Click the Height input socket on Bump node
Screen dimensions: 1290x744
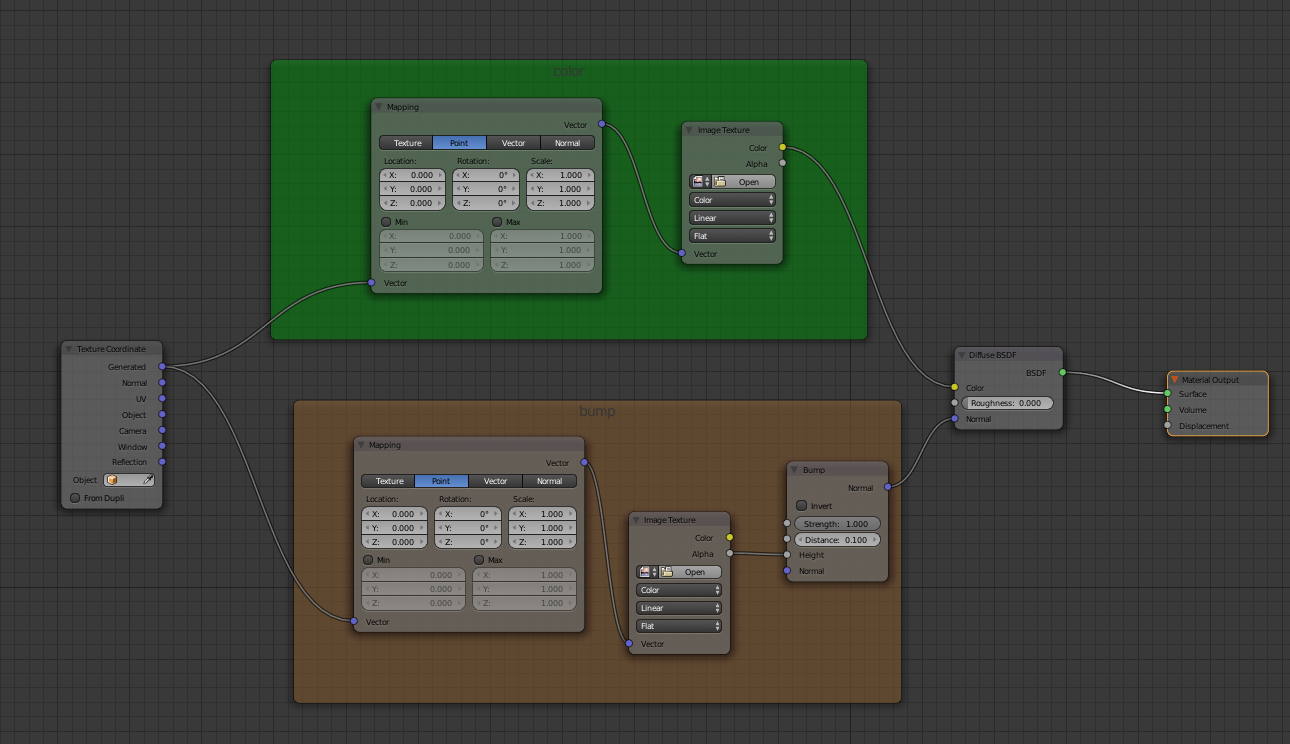coord(788,555)
